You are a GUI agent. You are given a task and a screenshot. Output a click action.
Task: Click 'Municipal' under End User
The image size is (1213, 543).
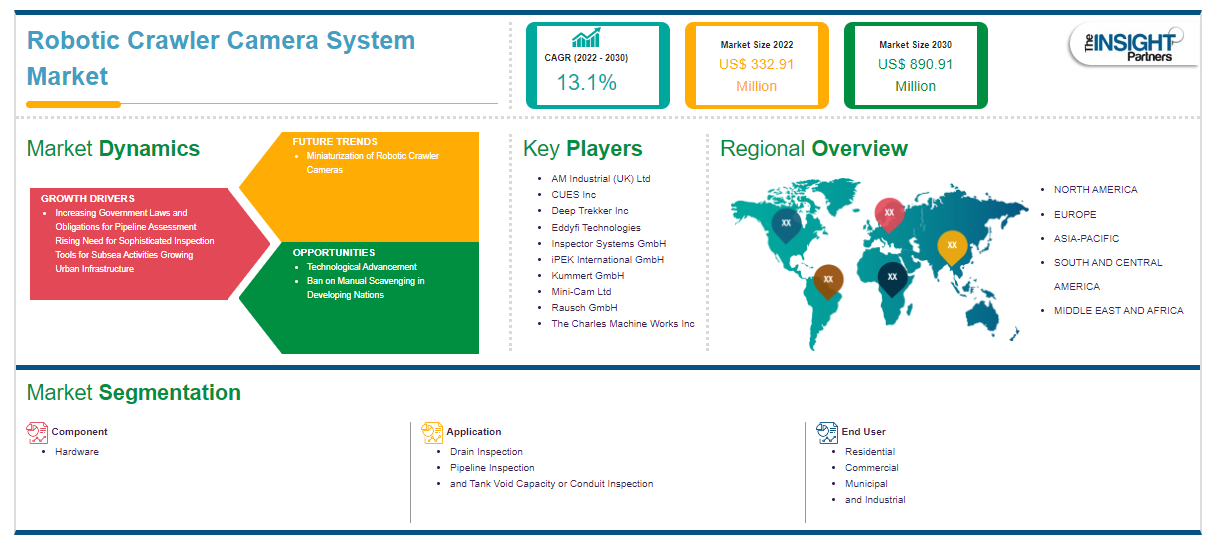tap(866, 484)
